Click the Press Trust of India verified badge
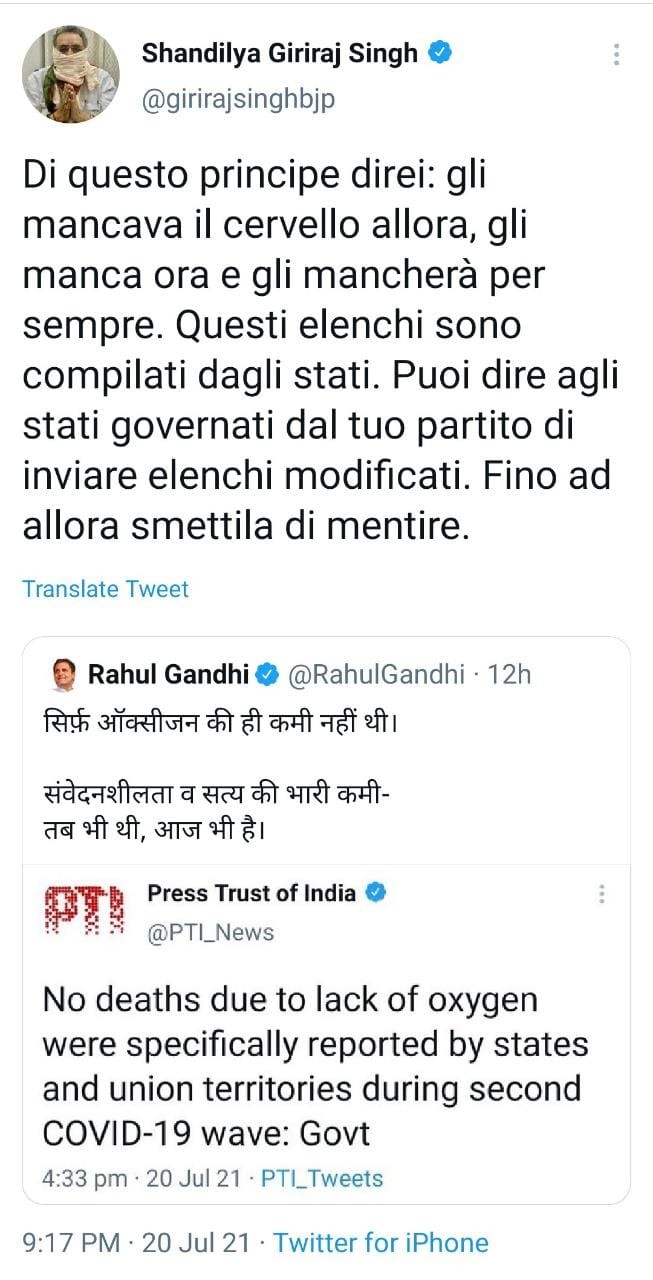The width and height of the screenshot is (653, 1280). (x=376, y=892)
